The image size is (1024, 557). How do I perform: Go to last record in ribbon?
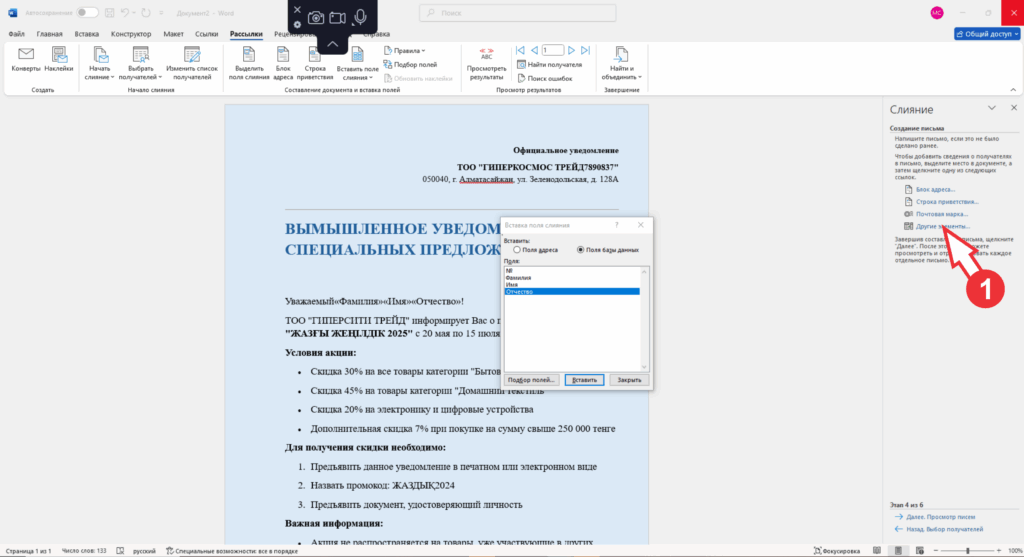coord(586,50)
